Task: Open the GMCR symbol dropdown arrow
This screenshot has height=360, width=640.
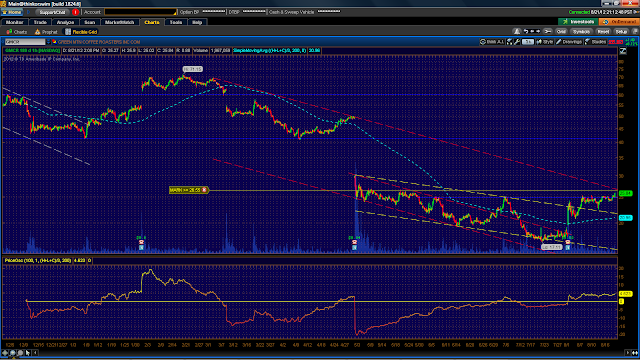Action: pyautogui.click(x=48, y=42)
